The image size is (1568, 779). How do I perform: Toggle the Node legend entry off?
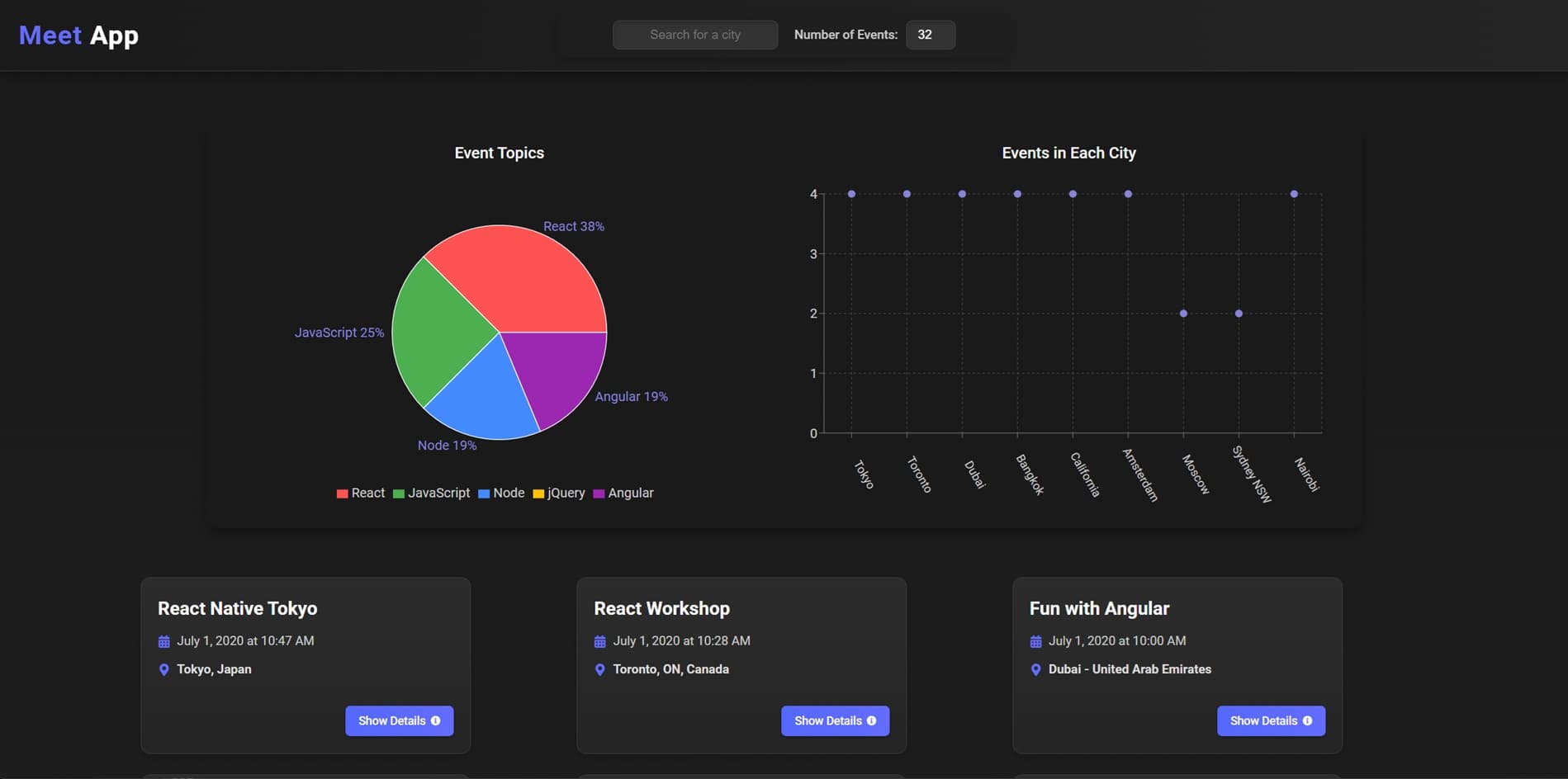[x=502, y=493]
